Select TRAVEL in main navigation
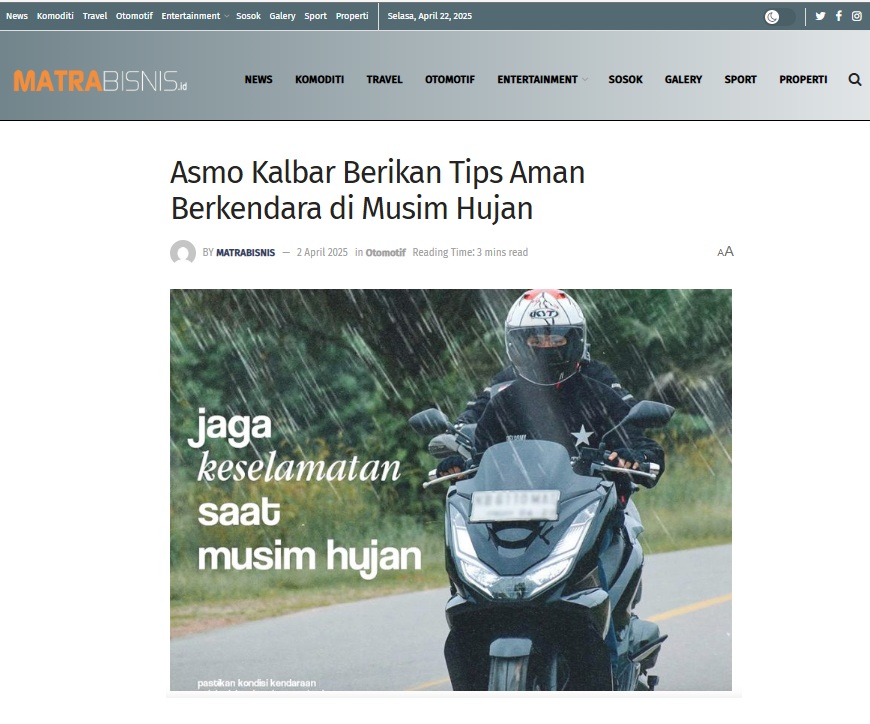The width and height of the screenshot is (870, 724). tap(385, 79)
